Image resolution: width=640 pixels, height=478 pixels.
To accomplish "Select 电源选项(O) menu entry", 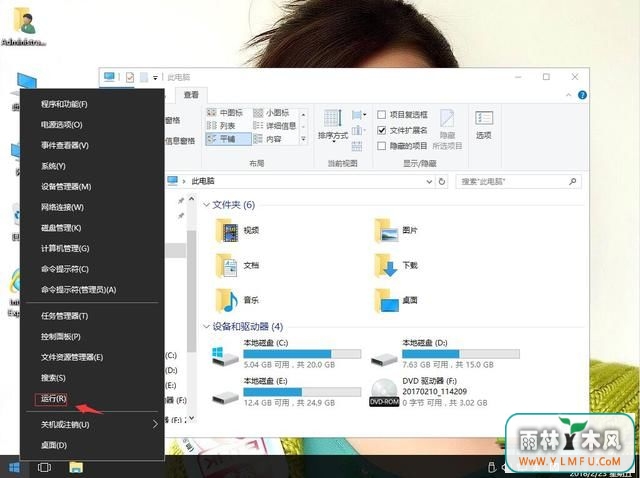I will click(62, 125).
